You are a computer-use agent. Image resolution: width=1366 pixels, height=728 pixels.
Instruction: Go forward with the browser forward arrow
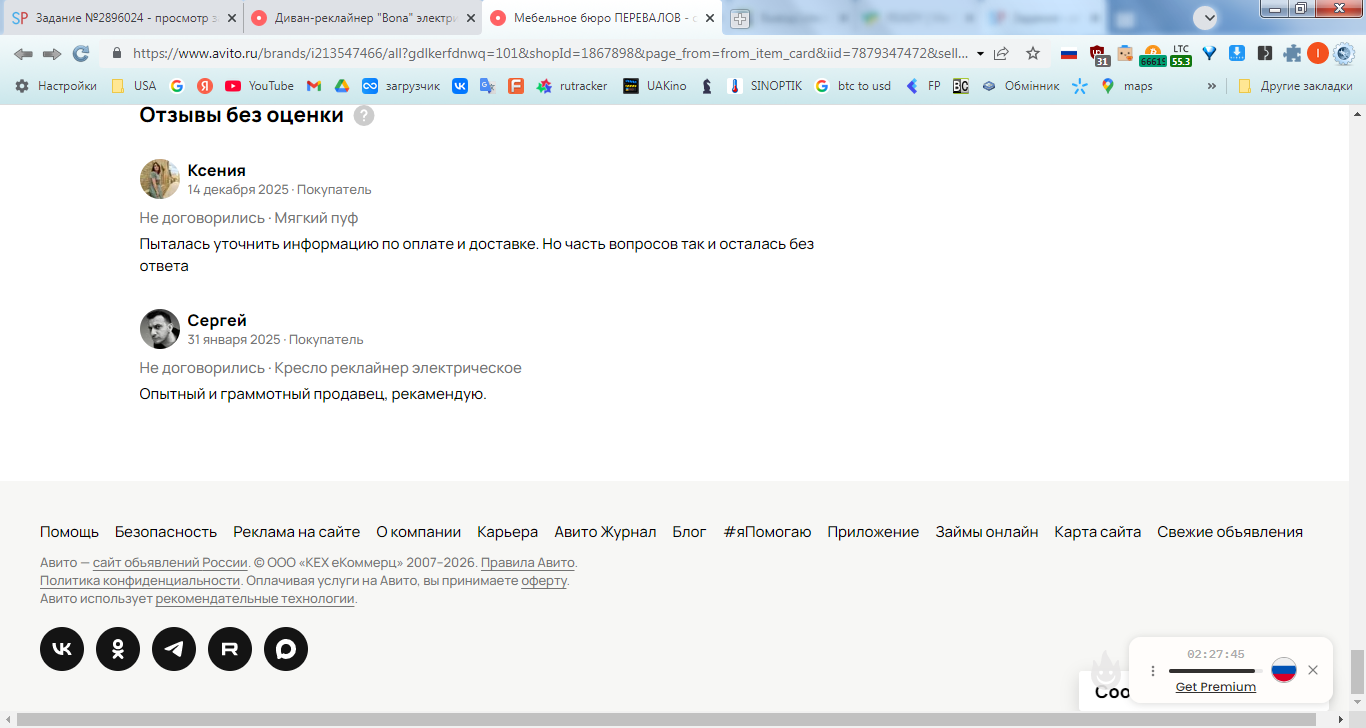[52, 54]
